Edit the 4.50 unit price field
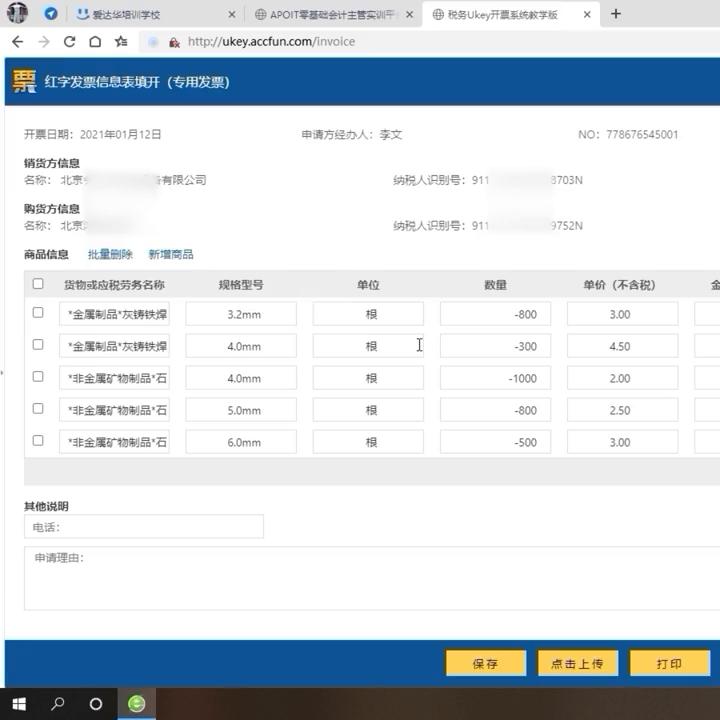 click(x=622, y=346)
